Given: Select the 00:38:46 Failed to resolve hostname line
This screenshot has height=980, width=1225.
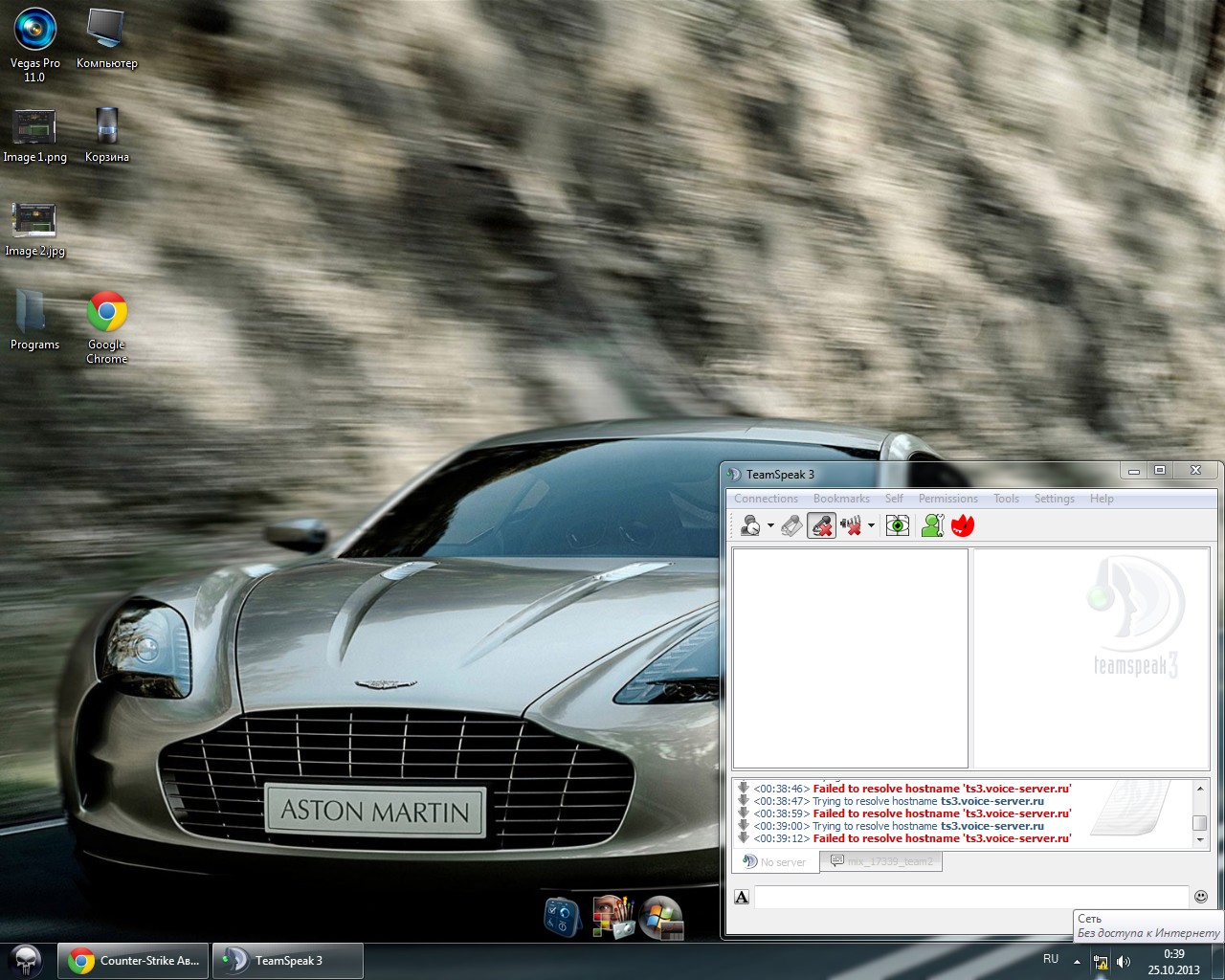Looking at the screenshot, I should (x=904, y=789).
